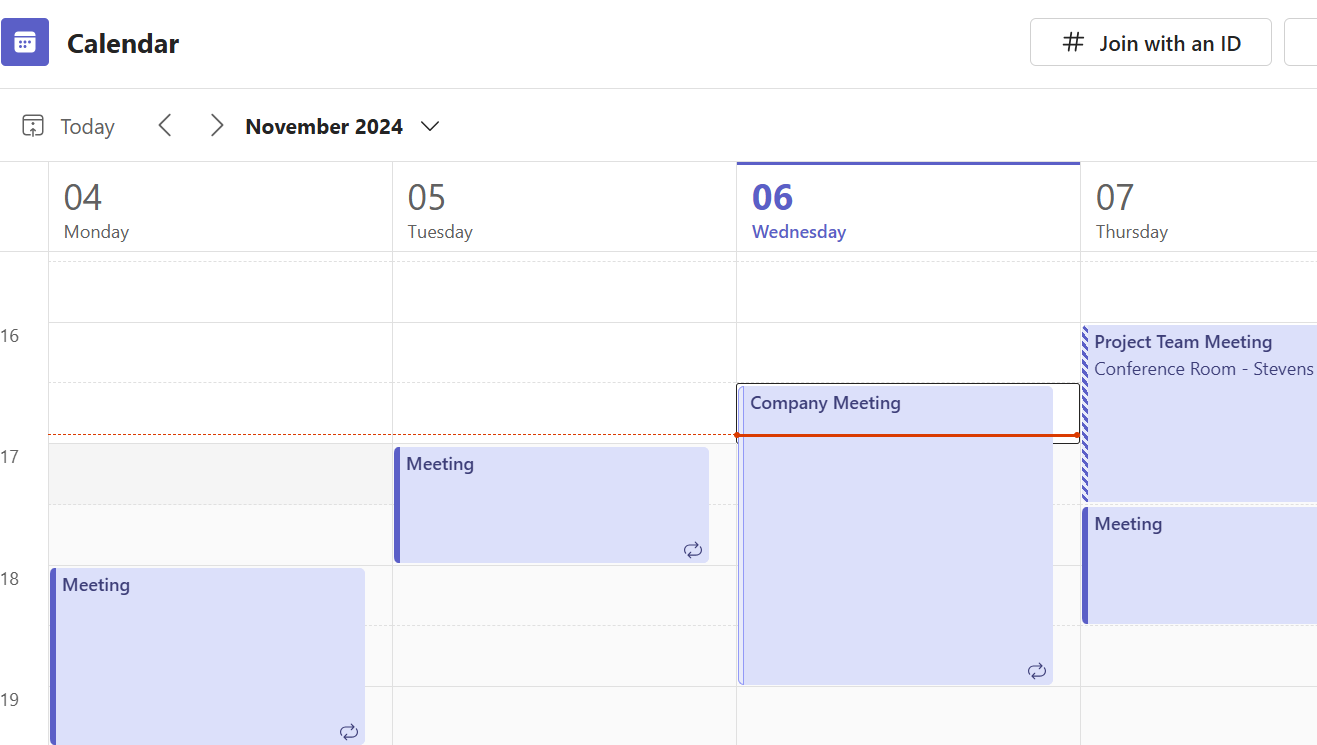Open Monday's Meeting event
The image size is (1317, 745).
point(207,657)
